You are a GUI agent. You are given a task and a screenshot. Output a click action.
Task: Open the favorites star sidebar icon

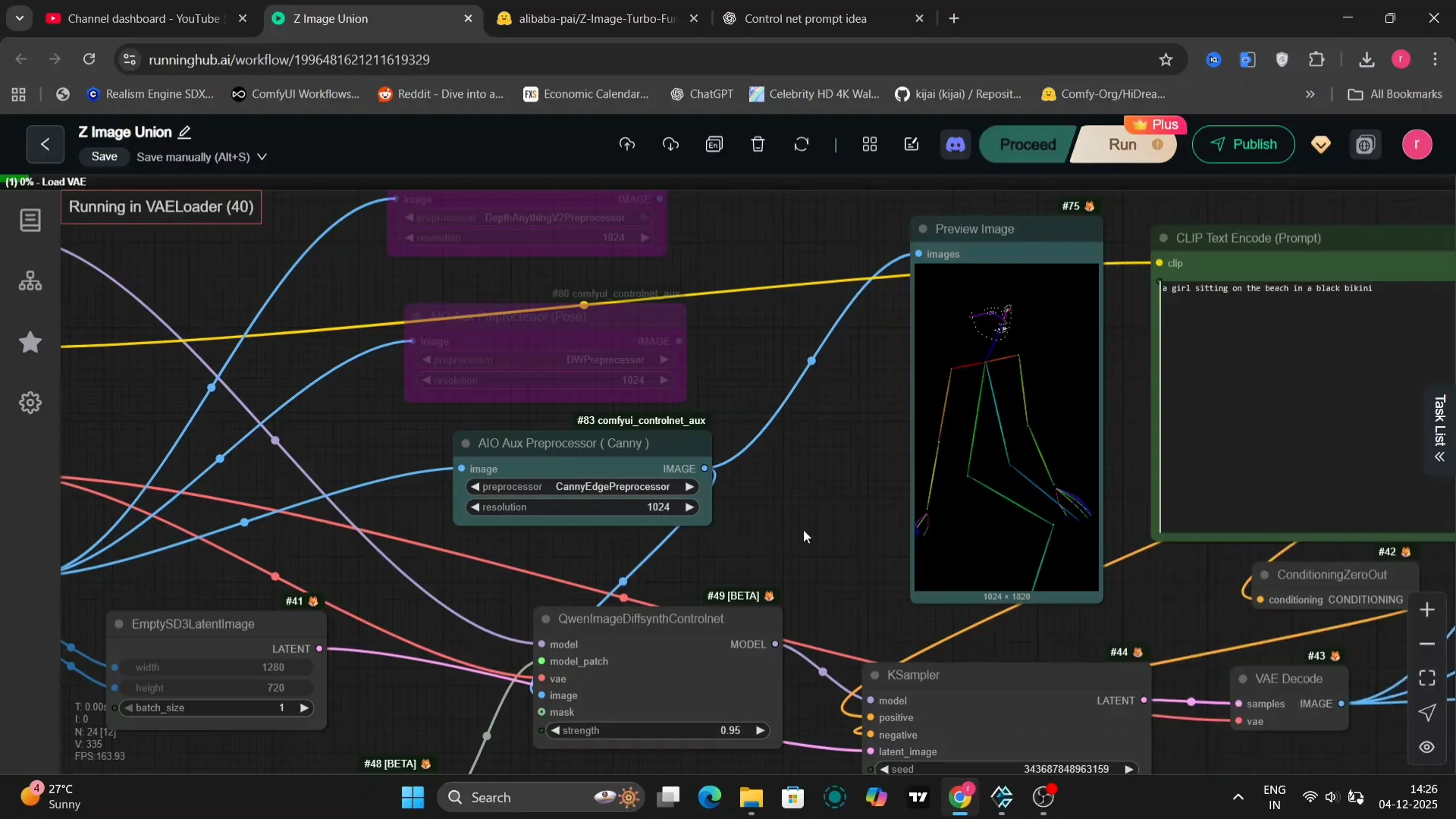tap(30, 342)
